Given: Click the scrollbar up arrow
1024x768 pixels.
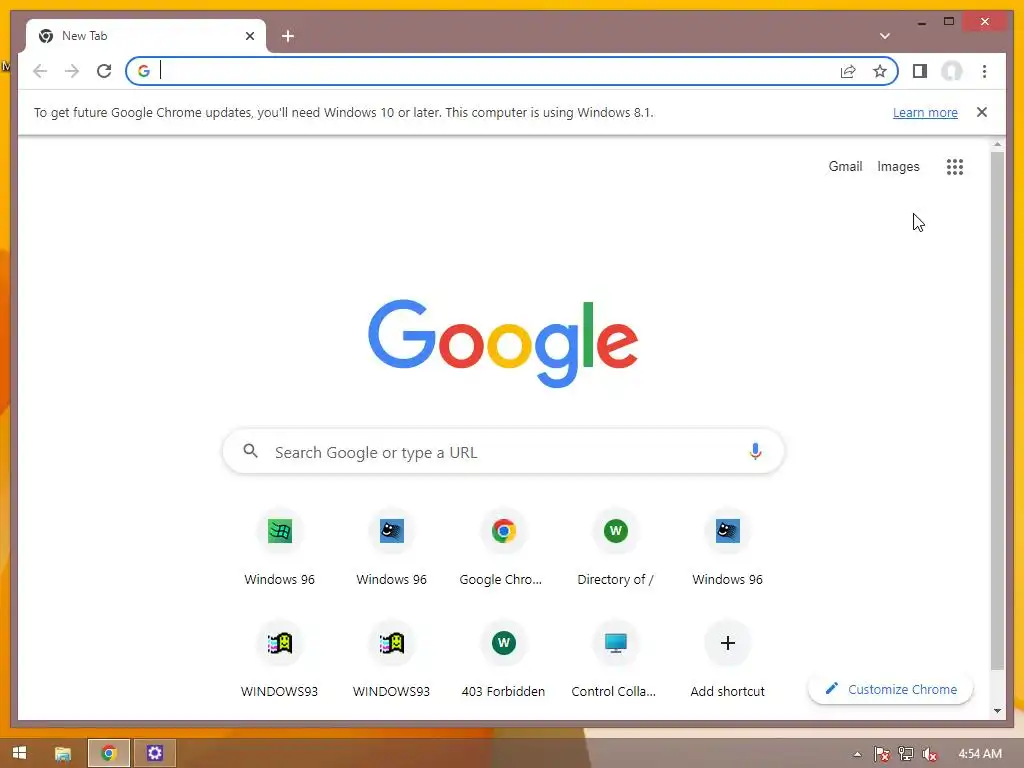Looking at the screenshot, I should (997, 144).
